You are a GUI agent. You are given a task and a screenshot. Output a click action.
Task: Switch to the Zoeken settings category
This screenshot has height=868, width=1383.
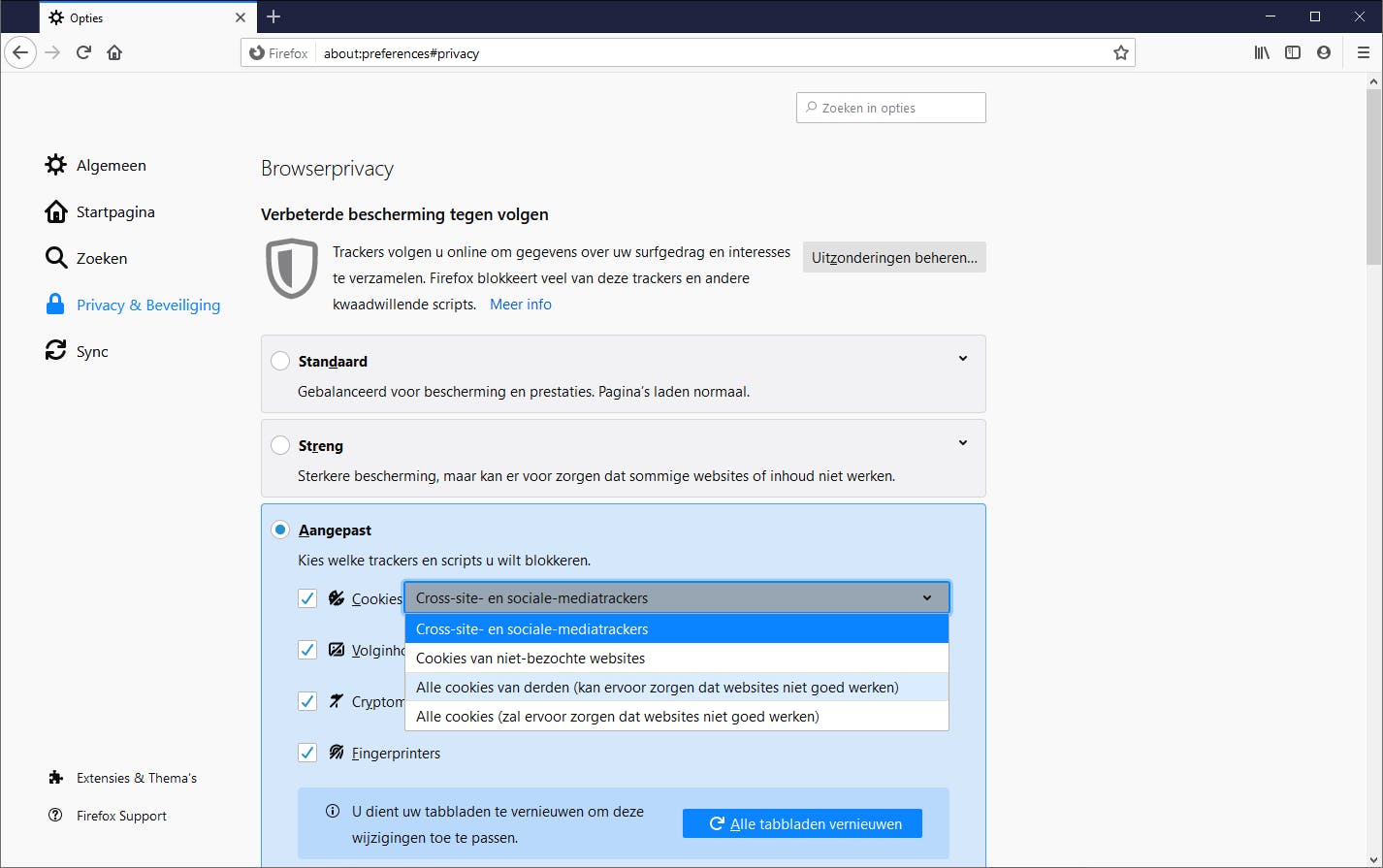(101, 258)
